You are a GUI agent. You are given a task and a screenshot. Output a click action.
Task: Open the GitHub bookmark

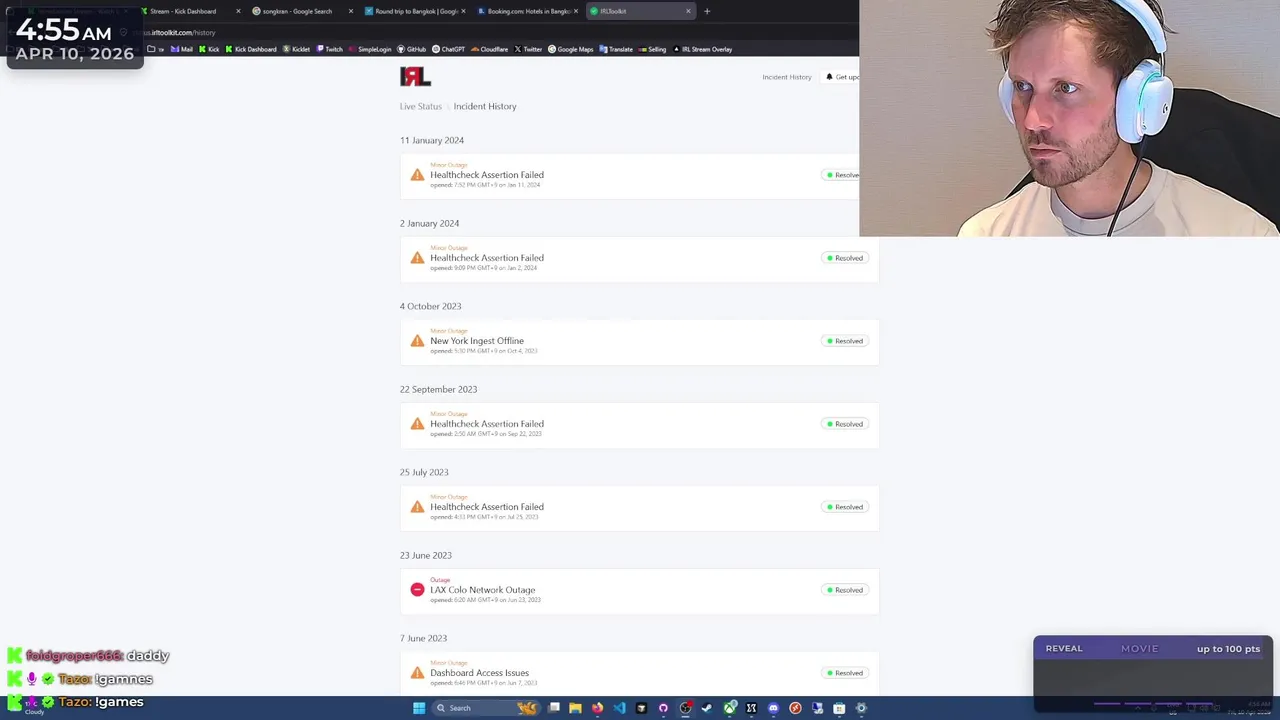[x=412, y=49]
